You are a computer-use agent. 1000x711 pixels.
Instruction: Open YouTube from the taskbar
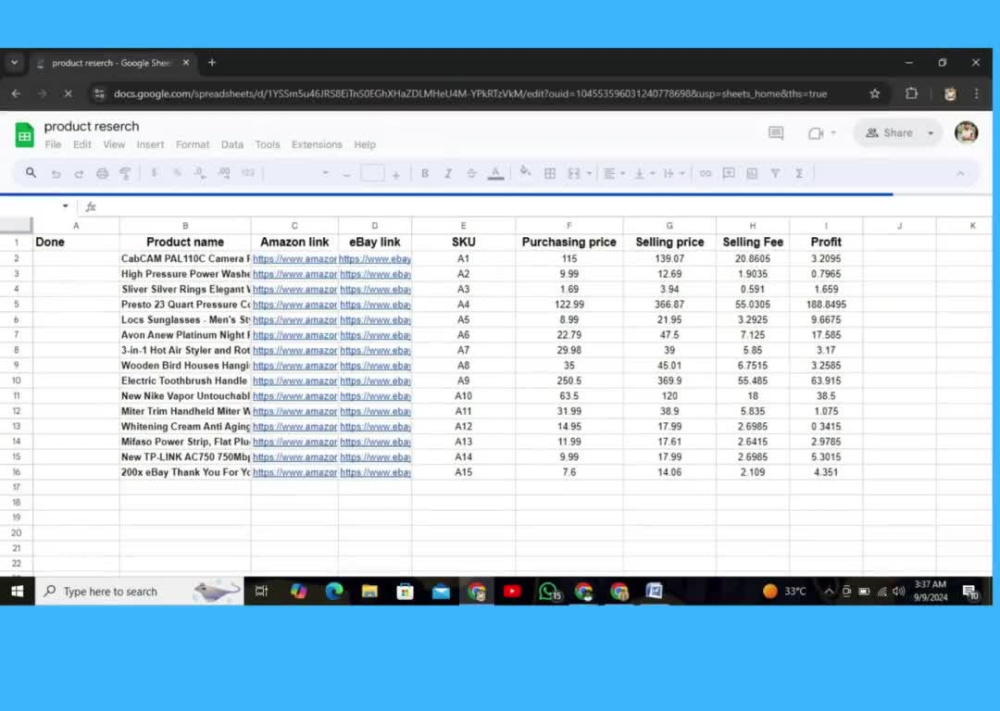[511, 591]
